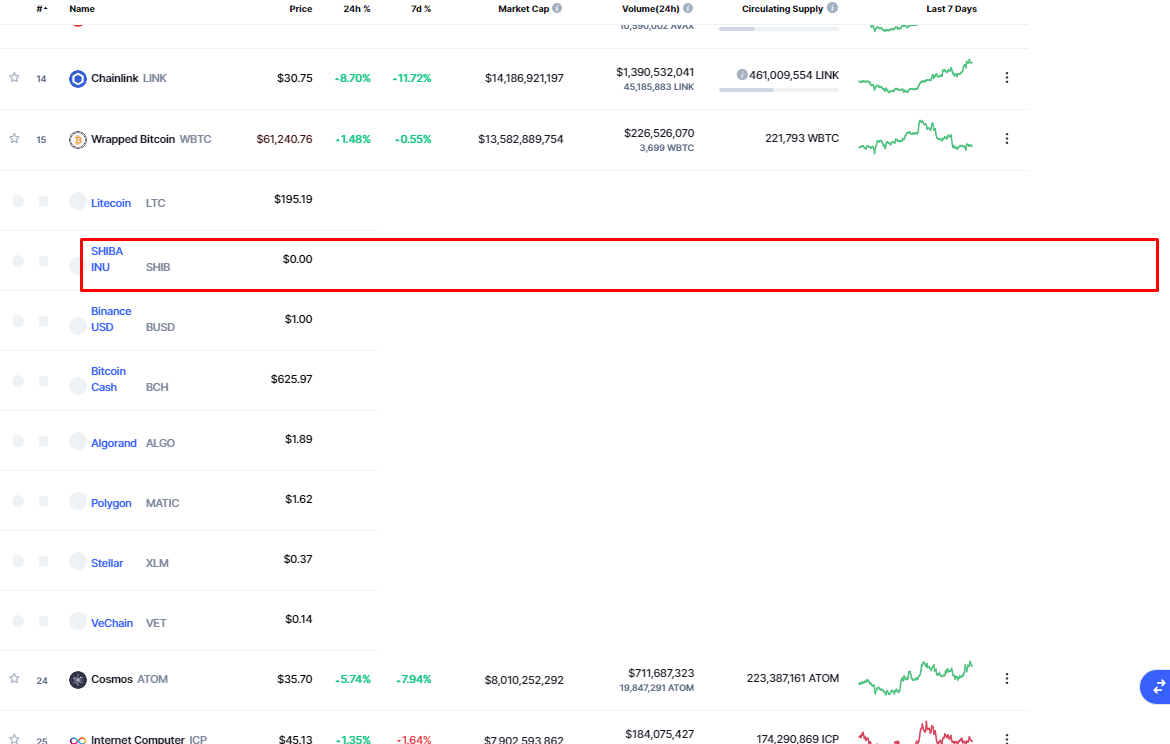1170x744 pixels.
Task: Click Wrapped Bitcoin volume $226,526,070
Action: click(x=659, y=134)
